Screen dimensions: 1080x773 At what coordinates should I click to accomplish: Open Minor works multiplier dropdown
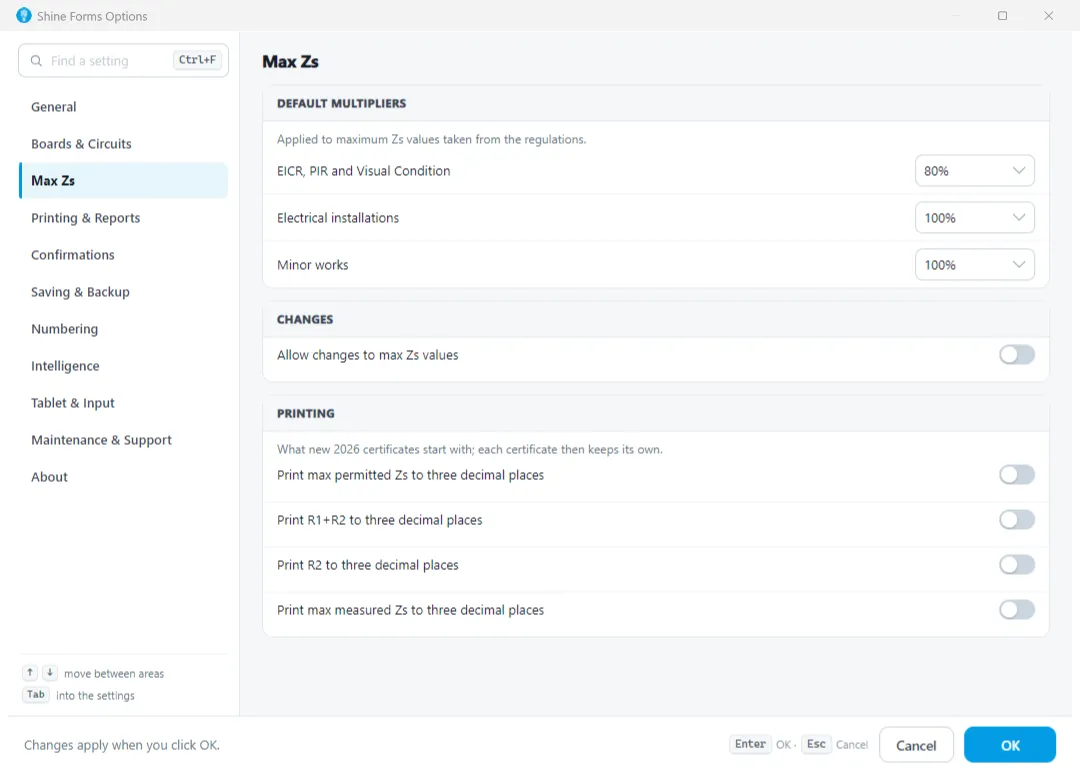click(975, 265)
